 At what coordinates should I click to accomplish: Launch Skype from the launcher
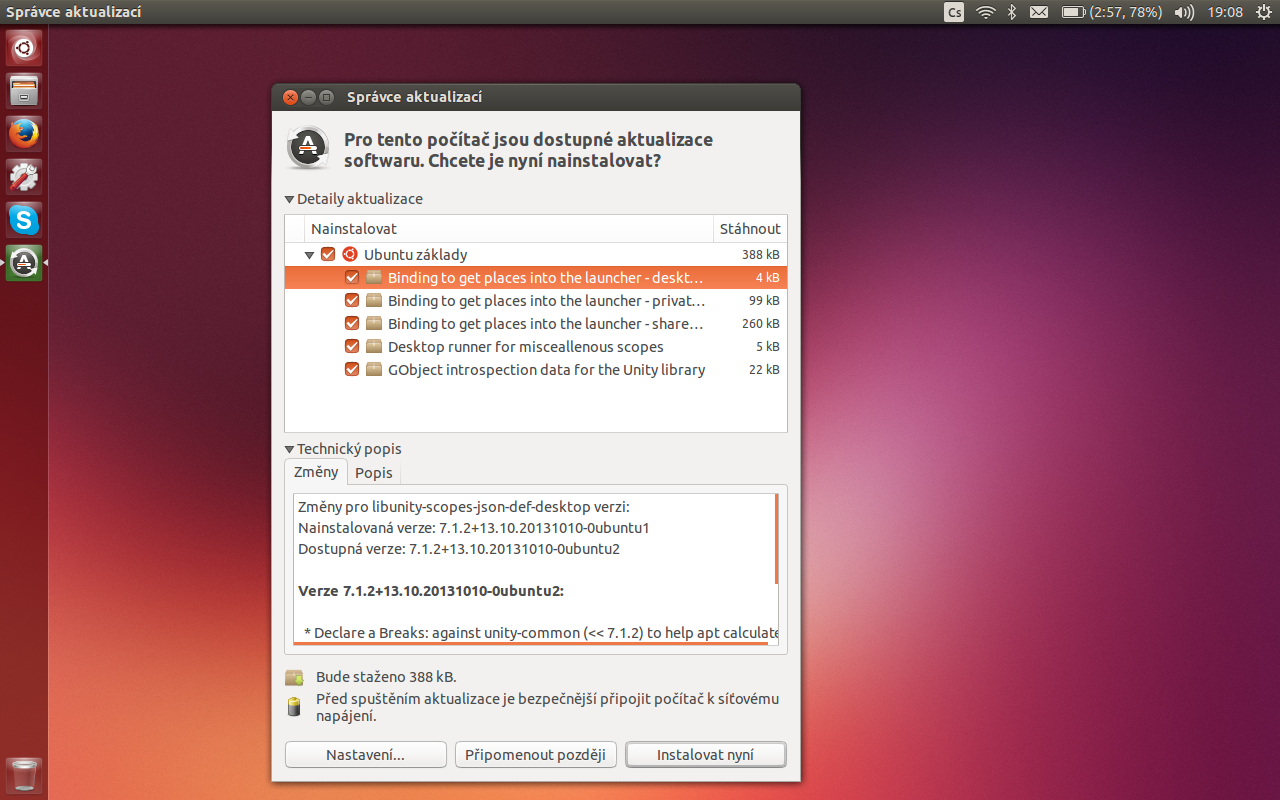pyautogui.click(x=24, y=220)
